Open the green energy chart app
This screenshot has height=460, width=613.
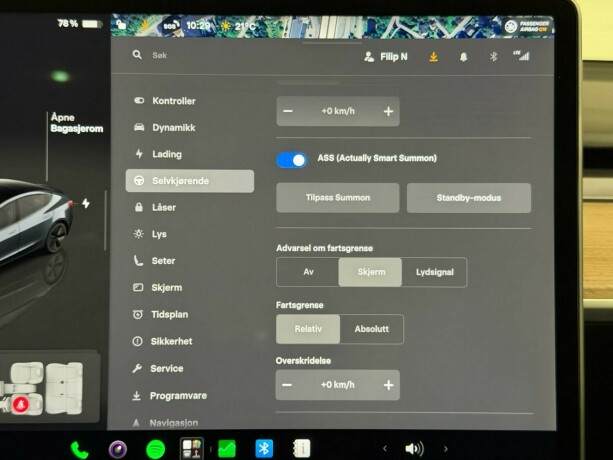pyautogui.click(x=227, y=449)
